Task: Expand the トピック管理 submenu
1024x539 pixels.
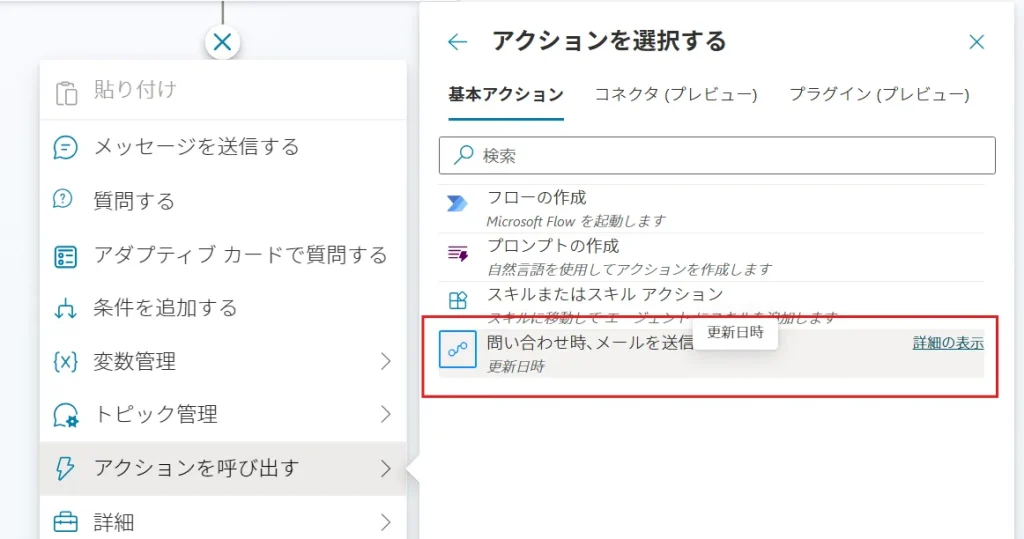Action: tap(386, 415)
